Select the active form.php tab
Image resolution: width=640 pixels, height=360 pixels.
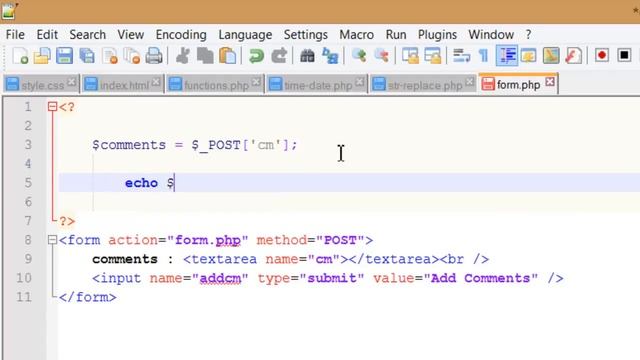(518, 84)
